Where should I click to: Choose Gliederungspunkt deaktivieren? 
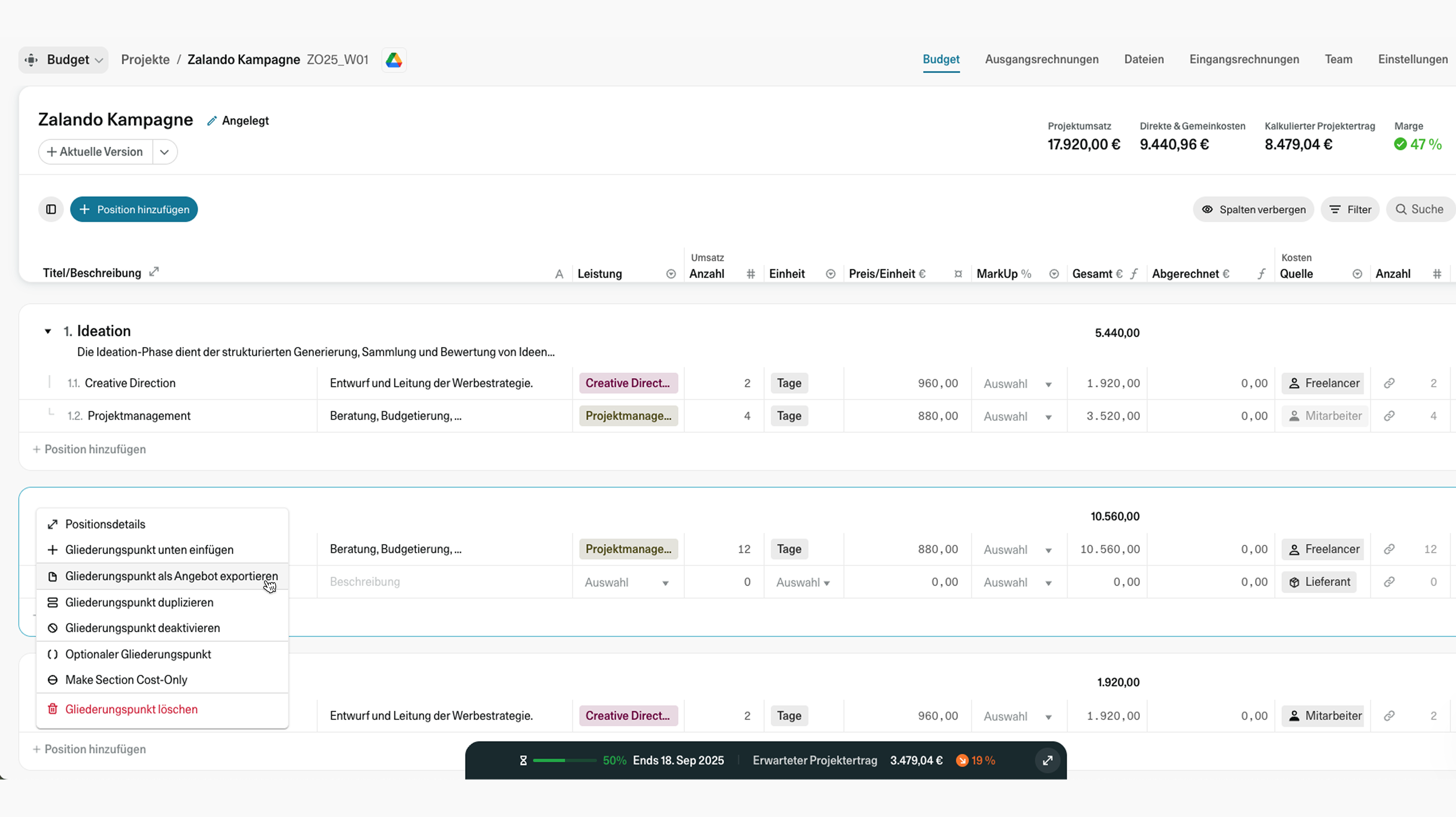click(x=162, y=628)
